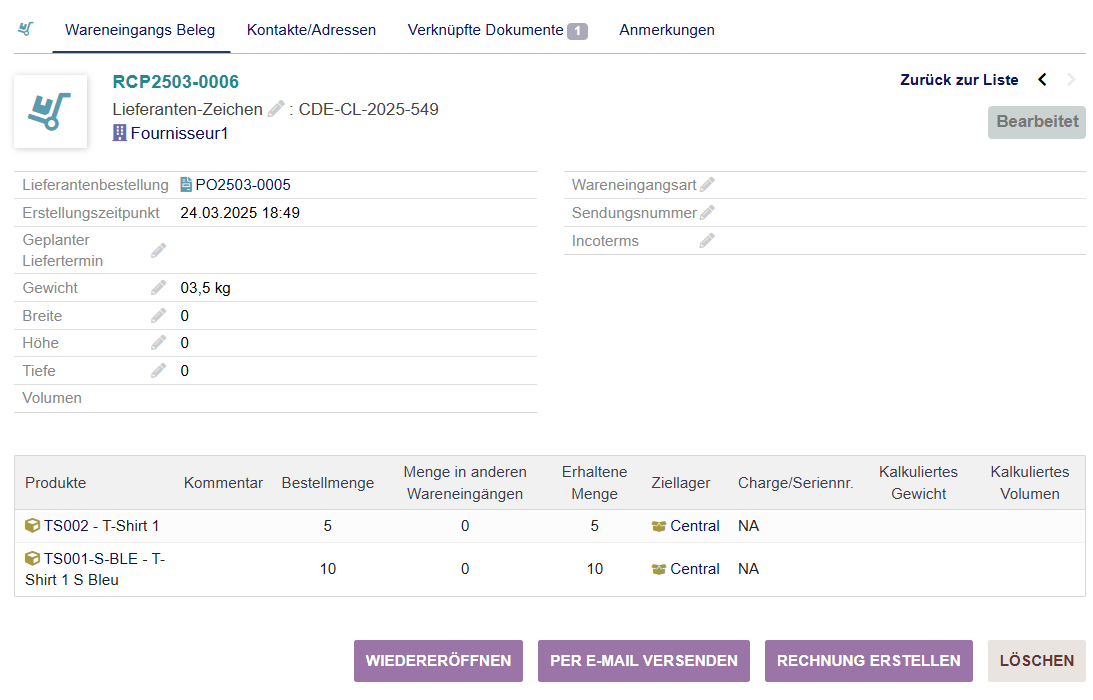
Task: Click RECHNUNG ERSTELLEN button
Action: [868, 661]
